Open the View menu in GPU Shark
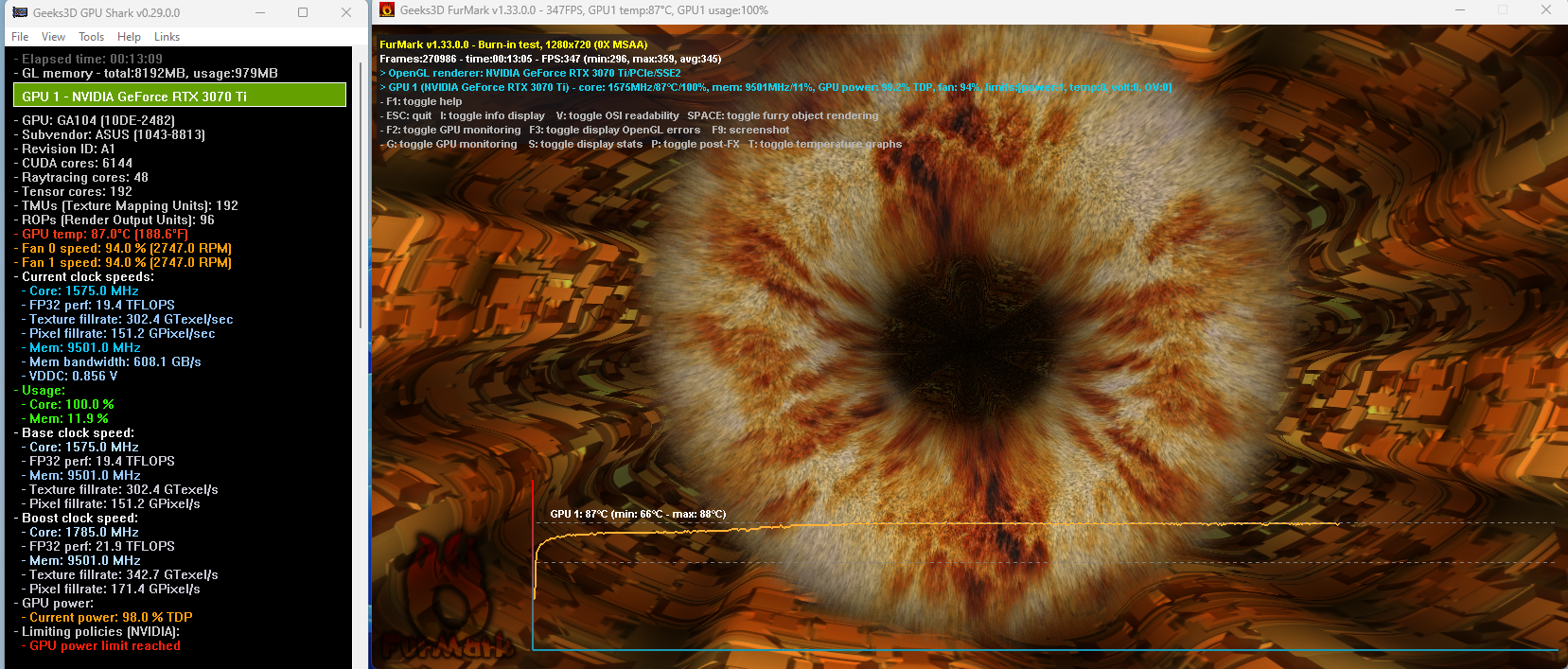This screenshot has height=669, width=1568. pos(53,37)
